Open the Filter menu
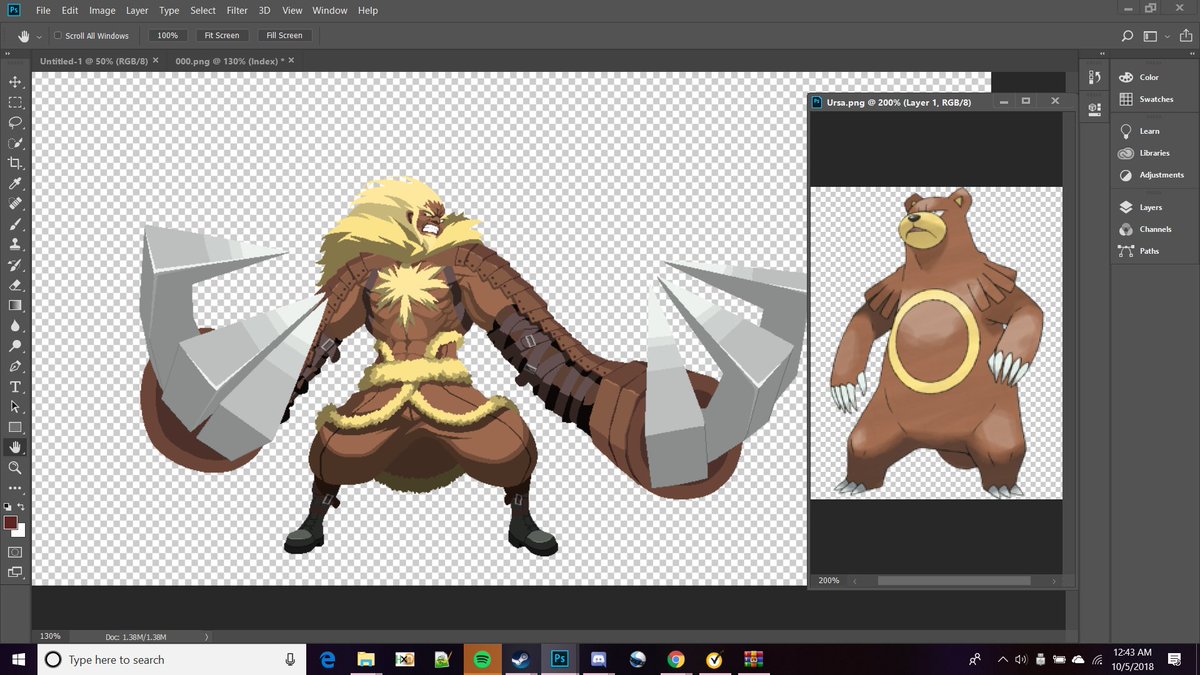The height and width of the screenshot is (675, 1200). pos(237,10)
